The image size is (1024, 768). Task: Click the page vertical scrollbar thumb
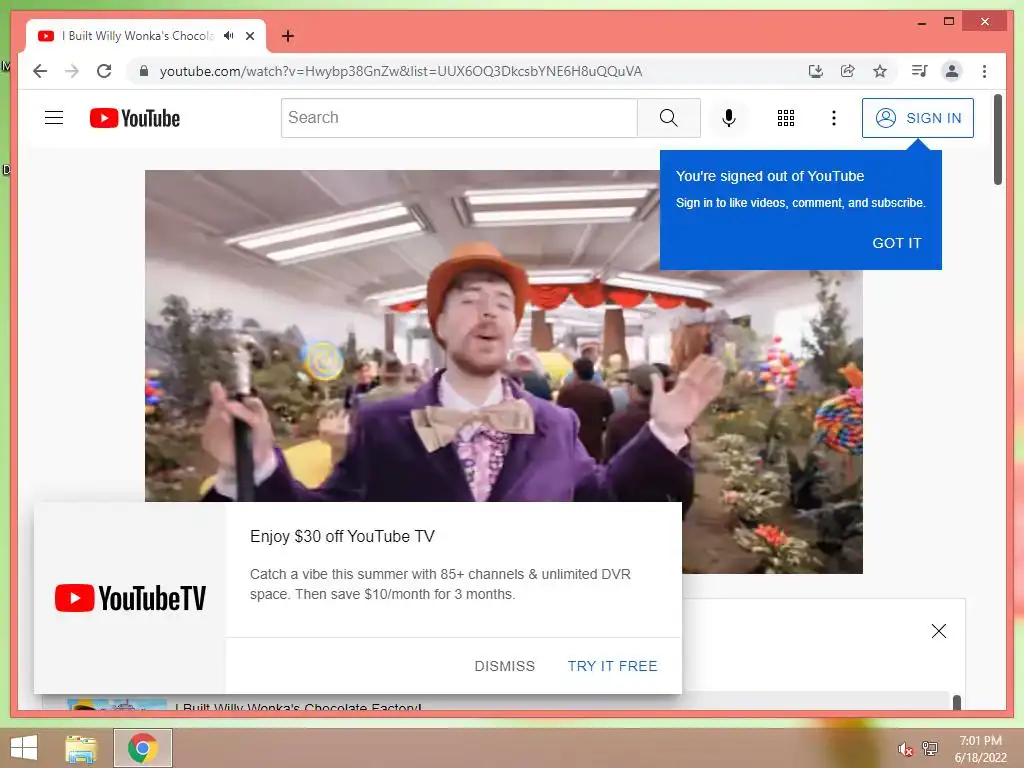pyautogui.click(x=997, y=139)
